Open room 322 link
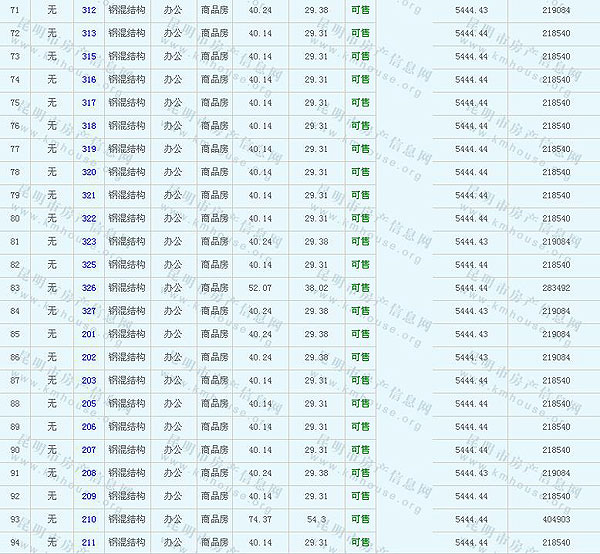The height and width of the screenshot is (554, 600). (89, 218)
